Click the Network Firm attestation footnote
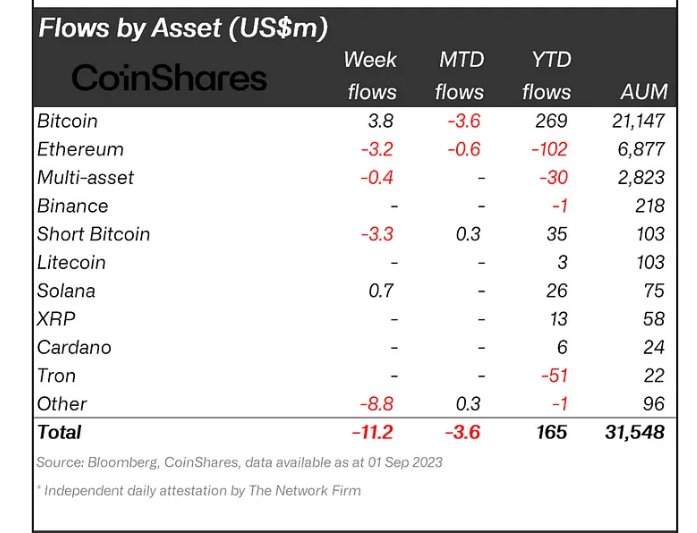The width and height of the screenshot is (697, 533). (x=199, y=490)
